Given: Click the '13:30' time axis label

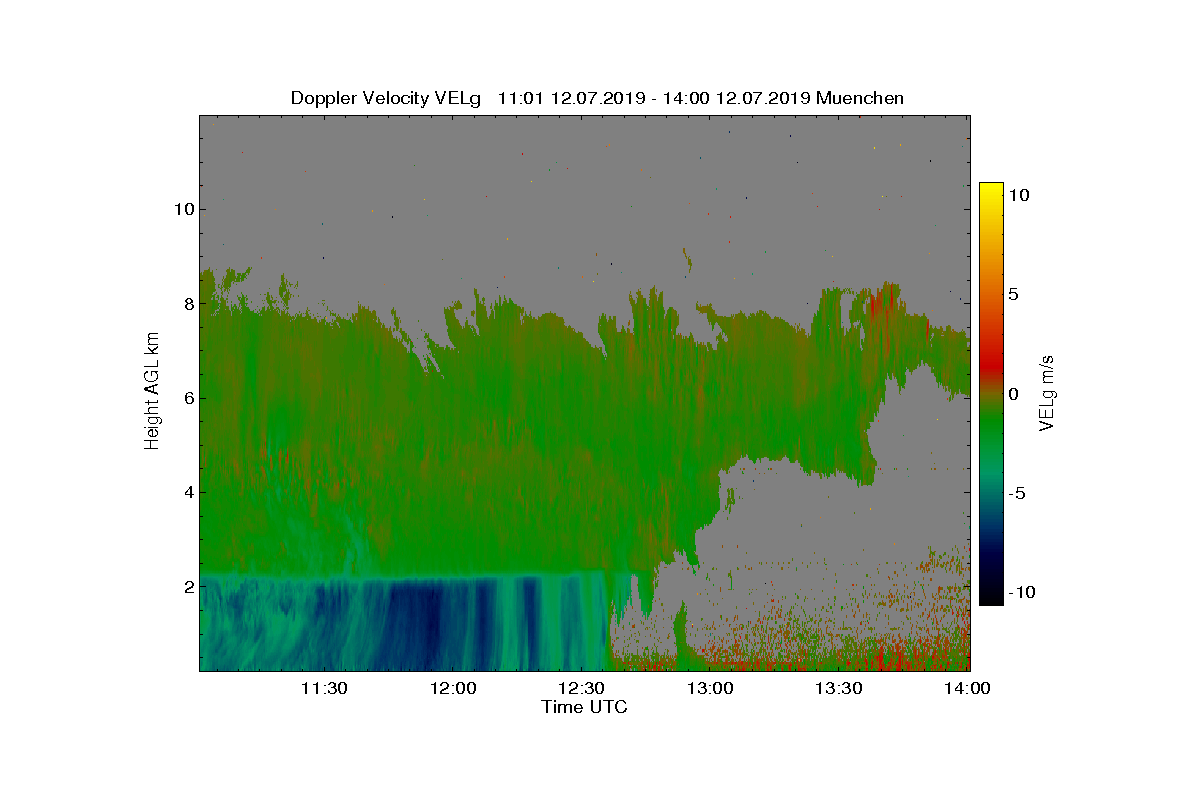Looking at the screenshot, I should [x=840, y=688].
